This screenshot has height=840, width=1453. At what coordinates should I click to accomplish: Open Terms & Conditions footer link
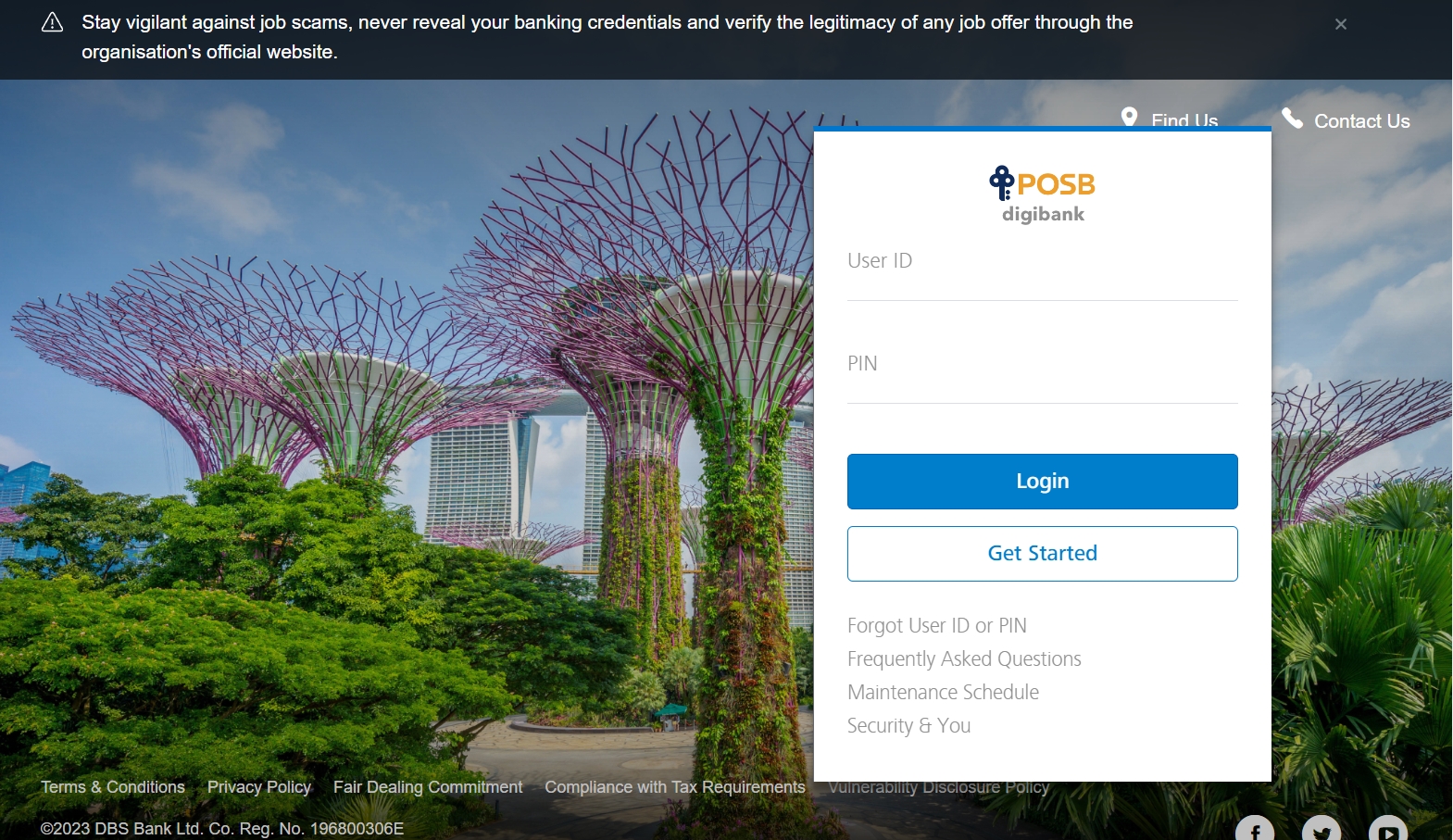tap(113, 787)
